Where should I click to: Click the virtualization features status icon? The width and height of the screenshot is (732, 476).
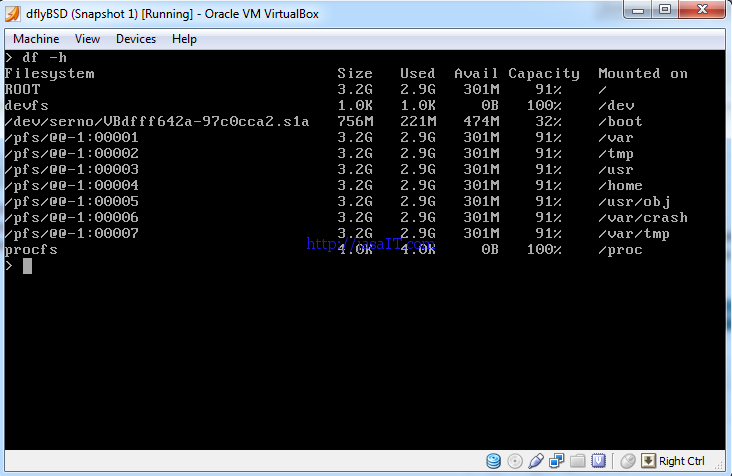(598, 461)
